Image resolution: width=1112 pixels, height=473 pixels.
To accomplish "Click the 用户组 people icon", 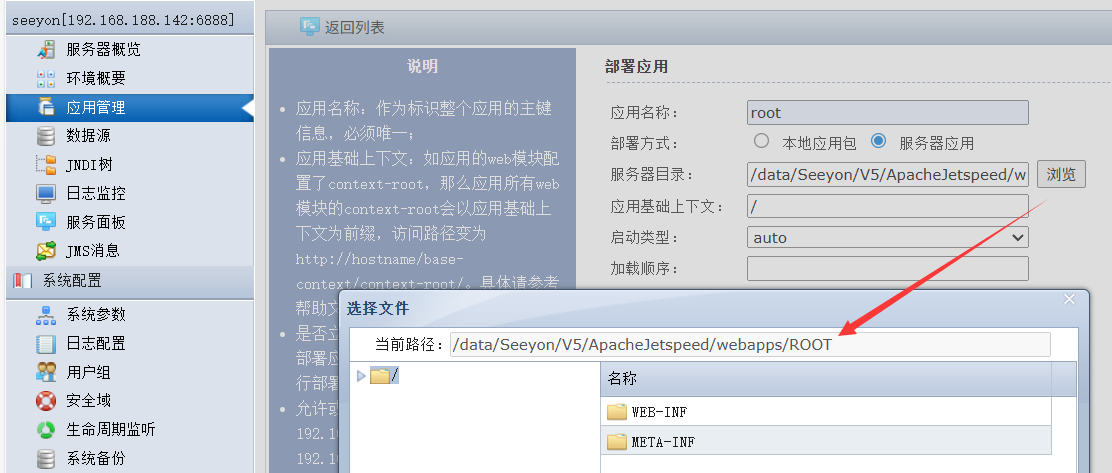I will (x=46, y=372).
